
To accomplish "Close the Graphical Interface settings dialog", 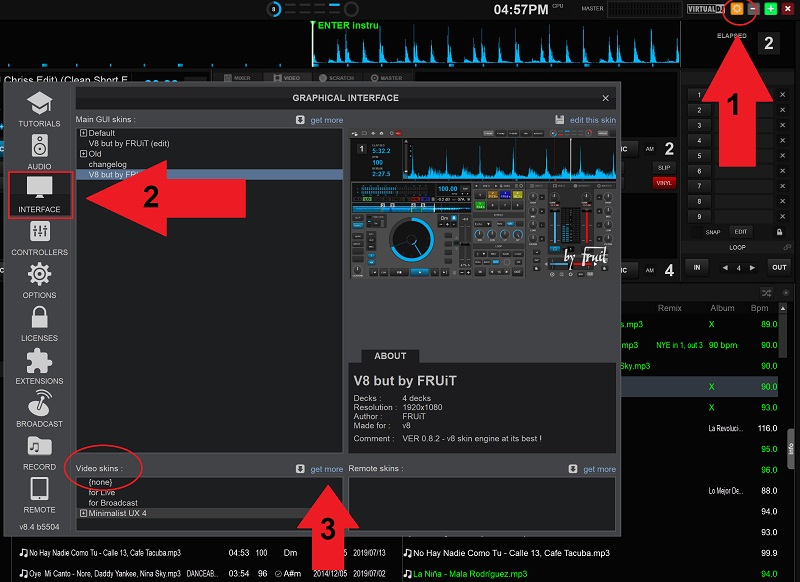I will click(x=605, y=98).
